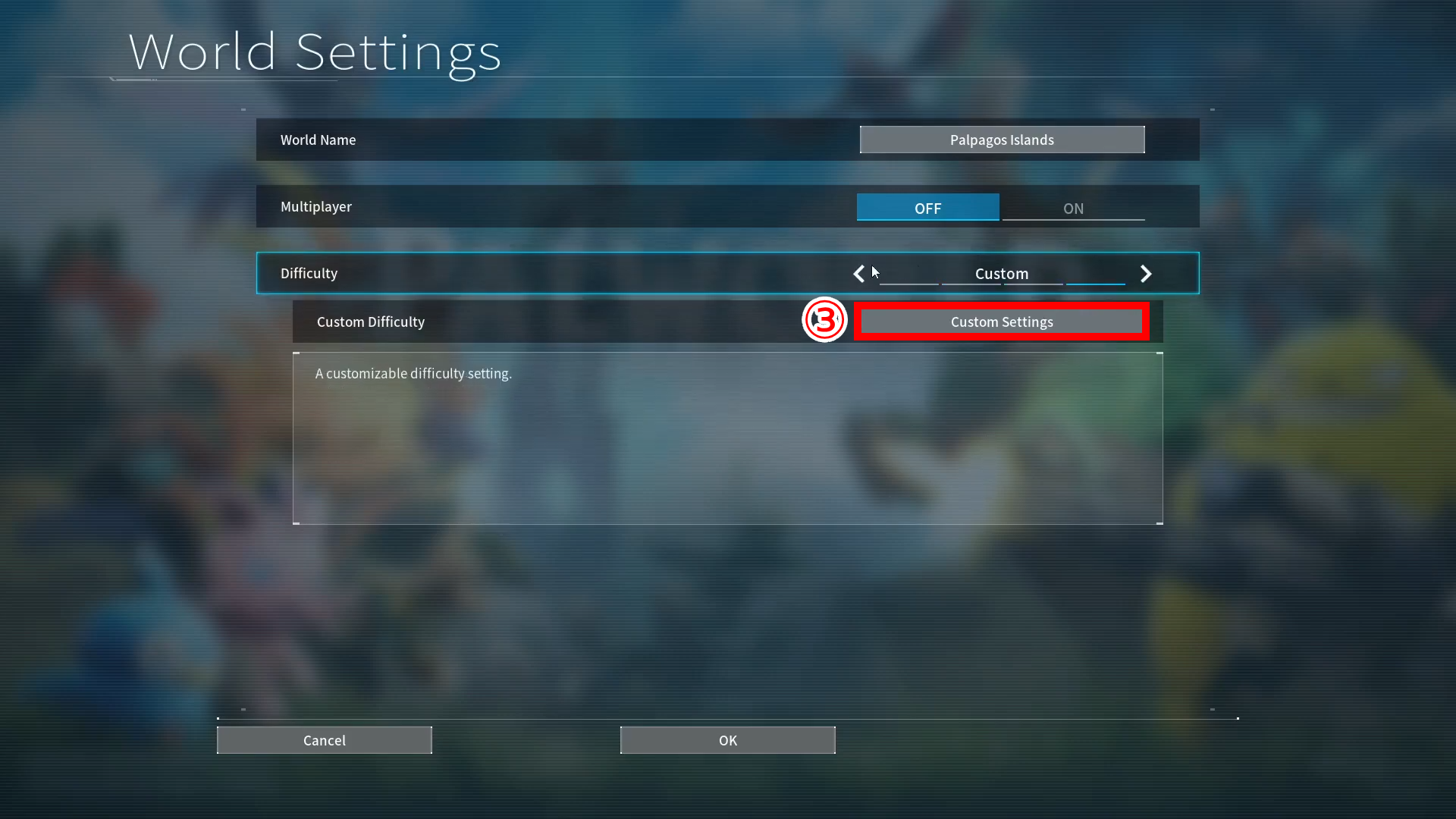Screen dimensions: 1456x819
Task: Click the Multiplayer row label
Action: coord(315,206)
